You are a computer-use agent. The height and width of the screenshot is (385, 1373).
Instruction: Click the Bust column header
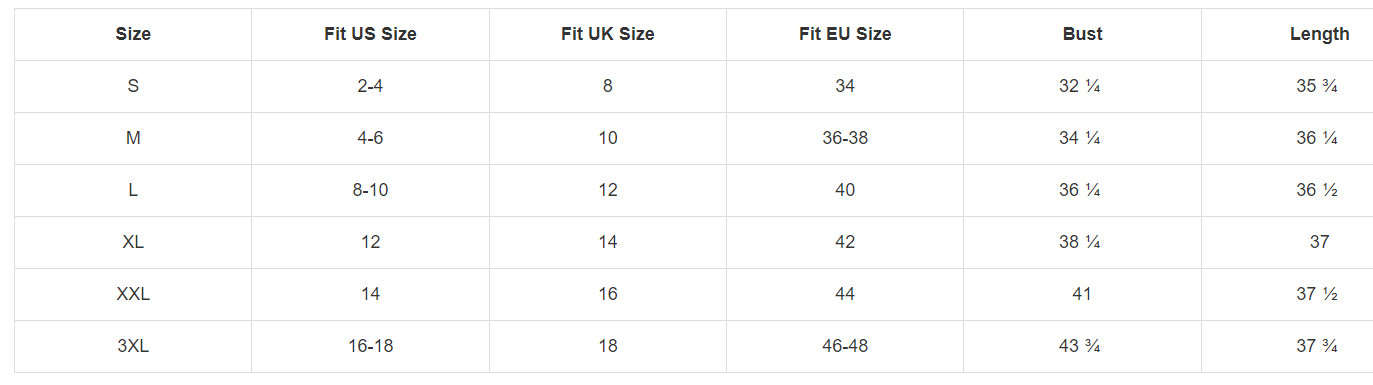1082,34
